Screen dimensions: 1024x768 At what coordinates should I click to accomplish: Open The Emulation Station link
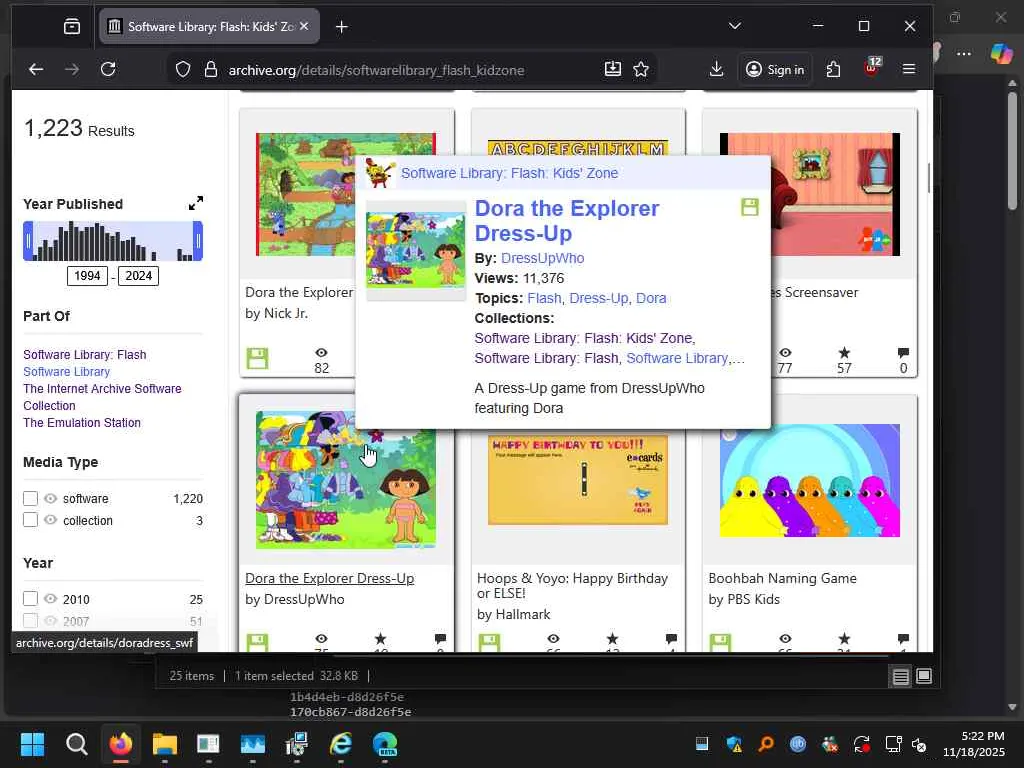click(x=82, y=423)
